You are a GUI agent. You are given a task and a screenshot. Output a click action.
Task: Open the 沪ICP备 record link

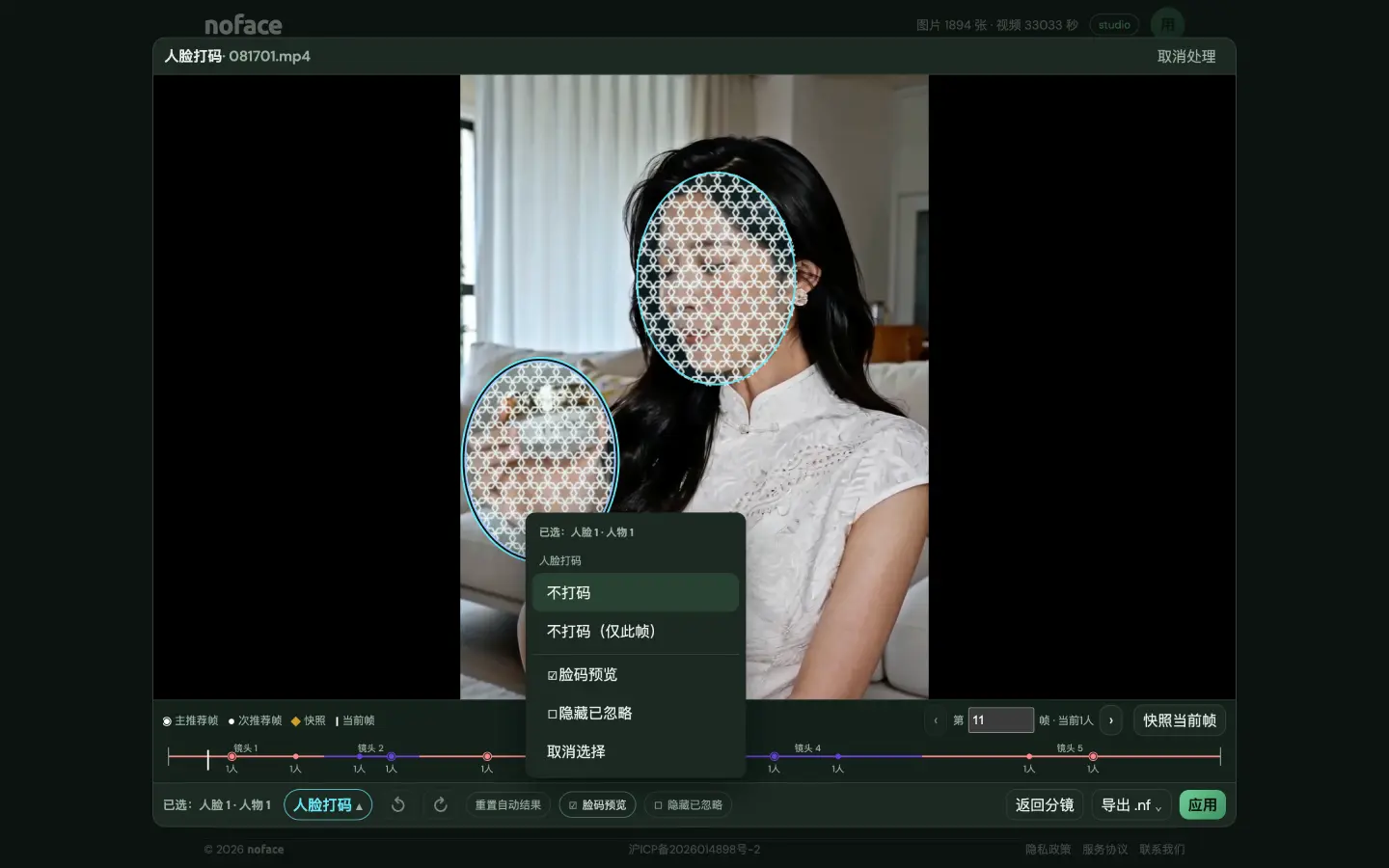tap(694, 850)
